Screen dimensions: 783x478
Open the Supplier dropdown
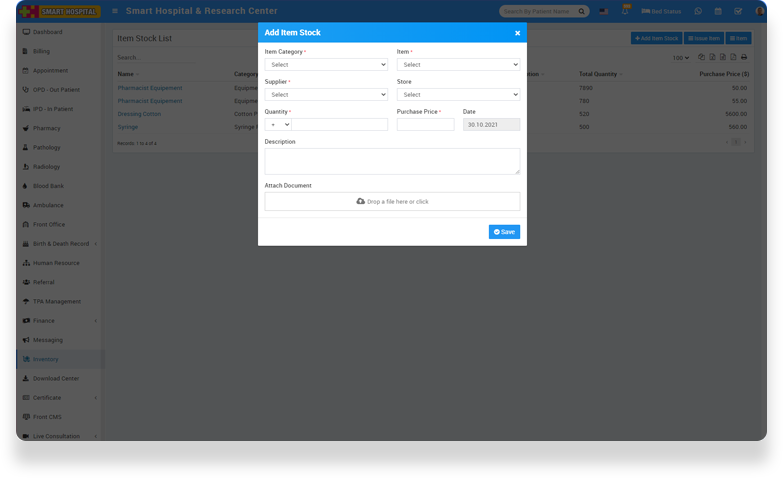coord(325,95)
